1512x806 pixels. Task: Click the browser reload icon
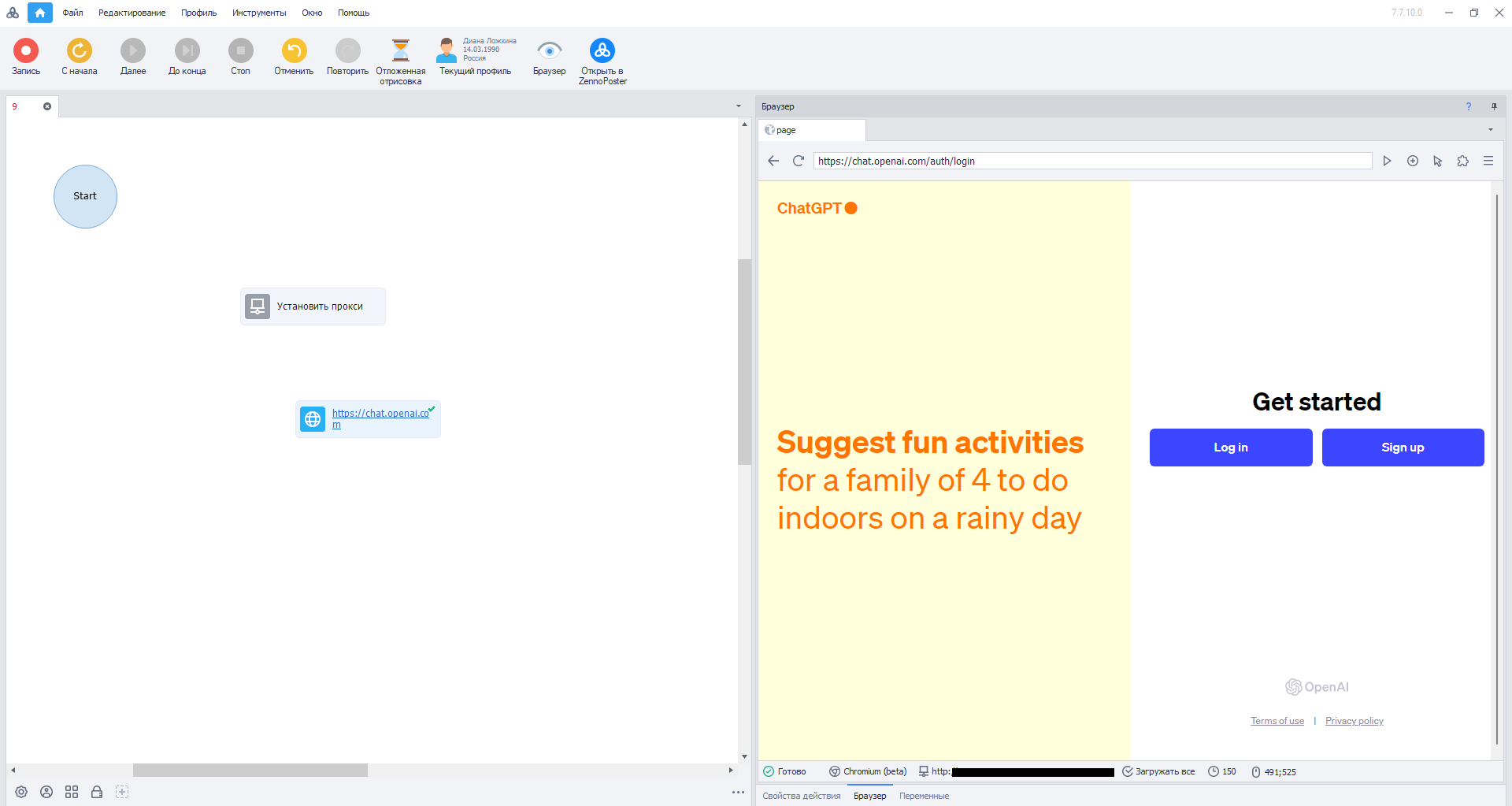point(798,161)
